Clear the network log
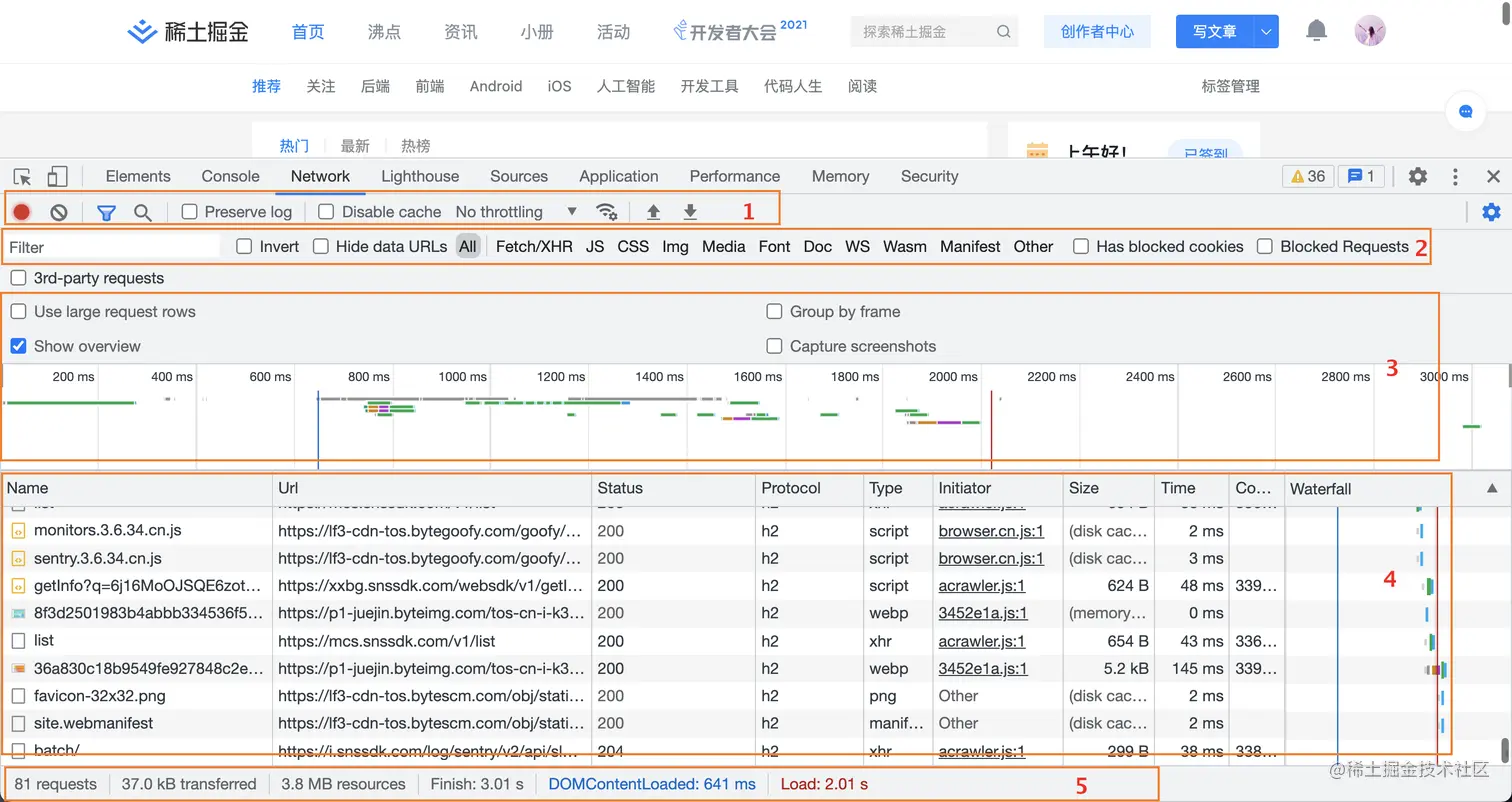1512x802 pixels. pos(59,212)
